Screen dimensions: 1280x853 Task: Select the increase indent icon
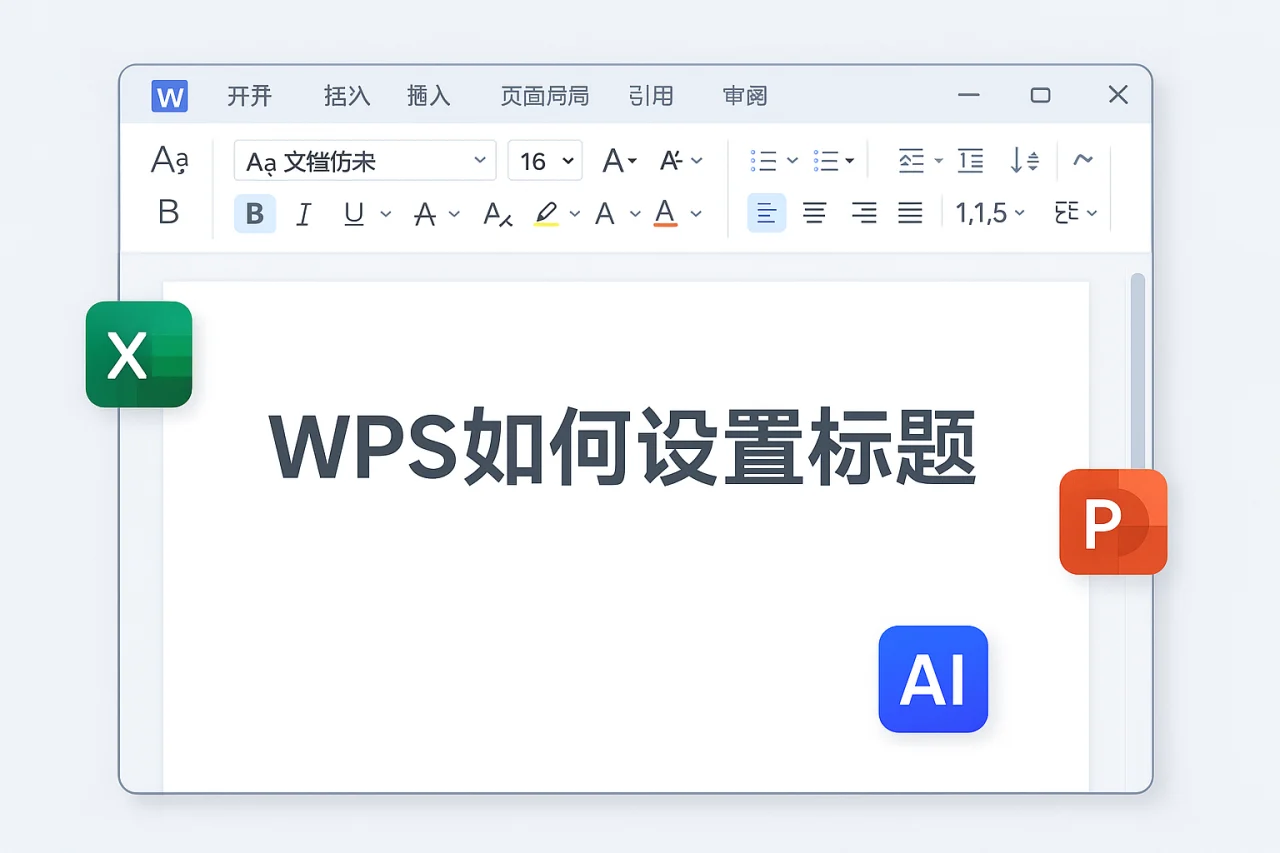[x=971, y=160]
